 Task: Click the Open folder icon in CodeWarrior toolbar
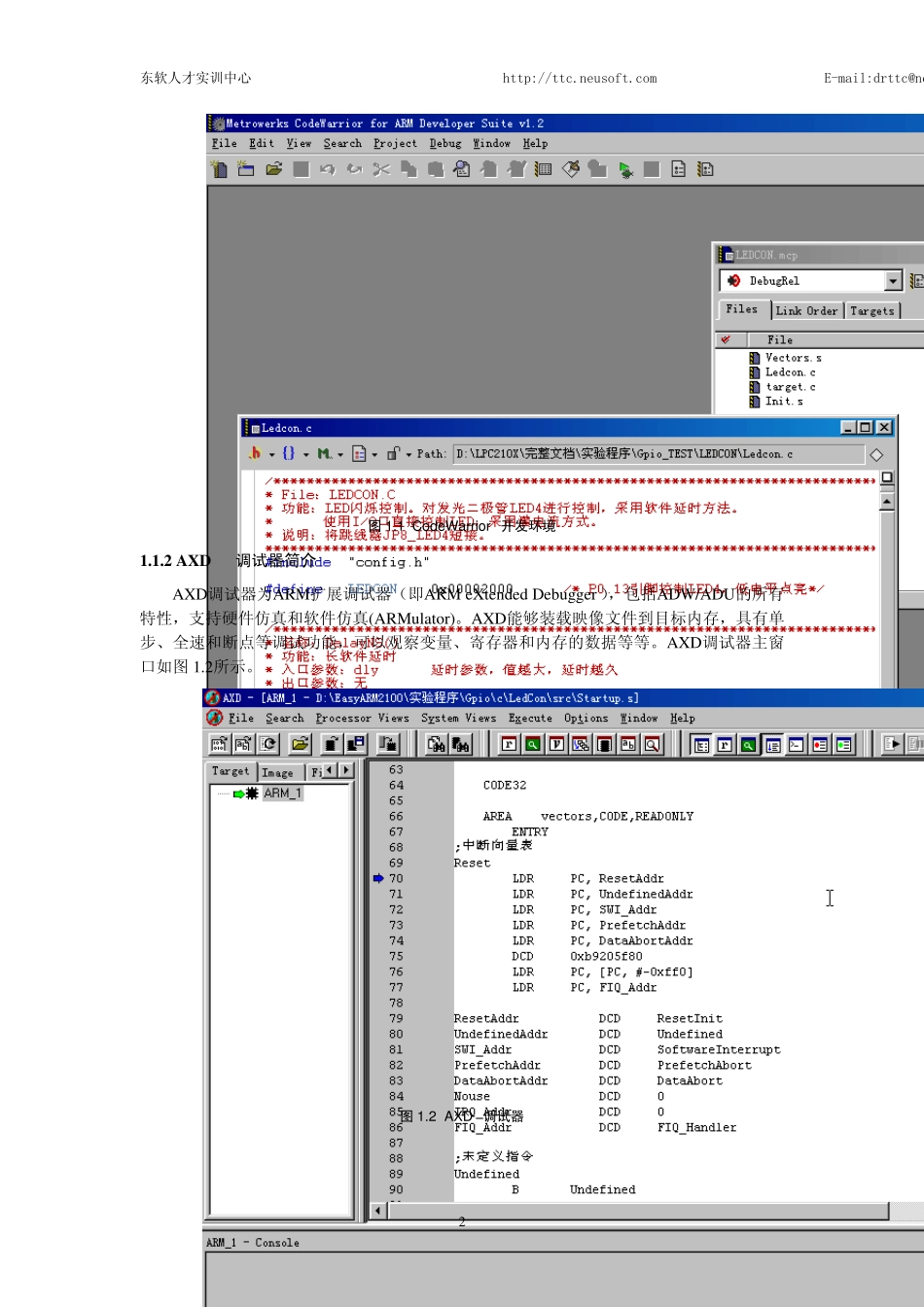[273, 169]
